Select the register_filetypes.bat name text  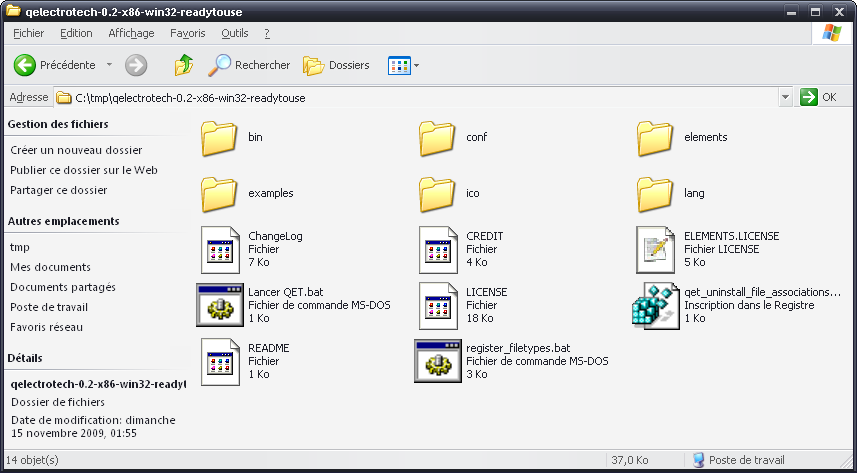(x=518, y=348)
